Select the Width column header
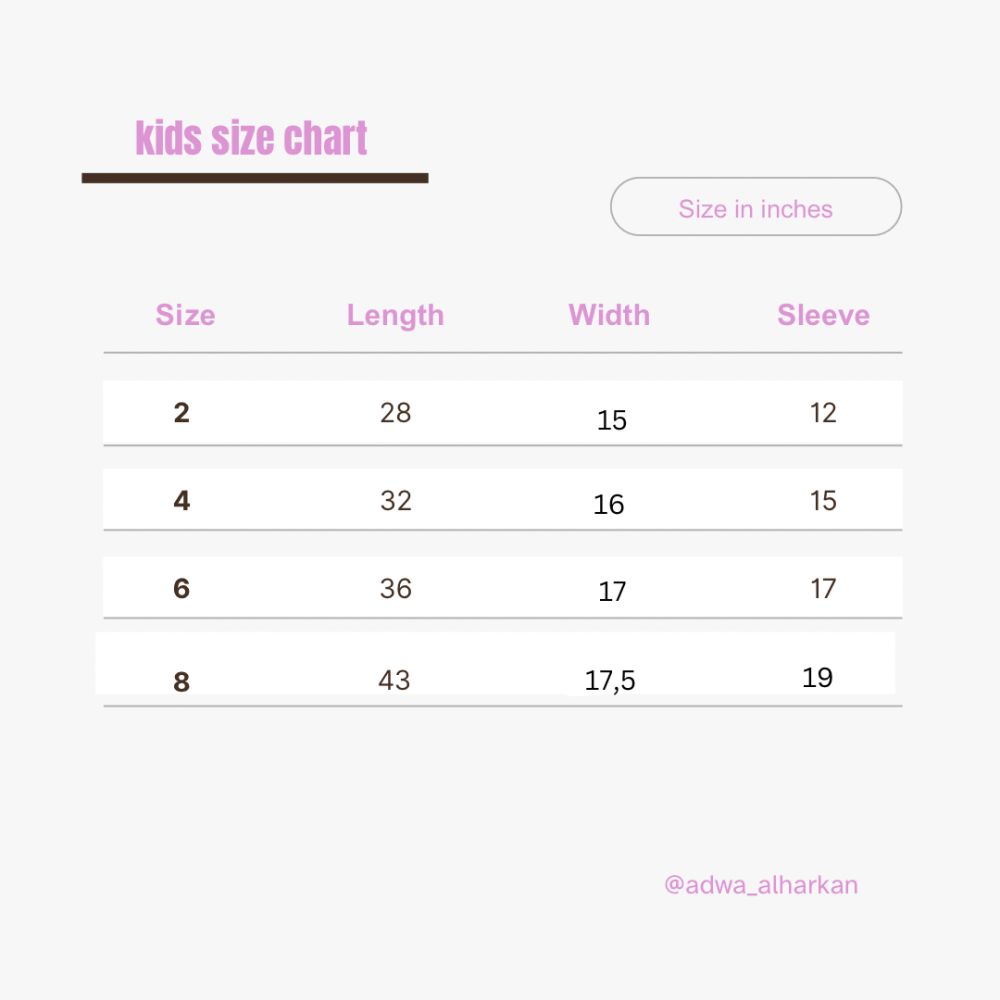Image resolution: width=1000 pixels, height=1000 pixels. 609,315
